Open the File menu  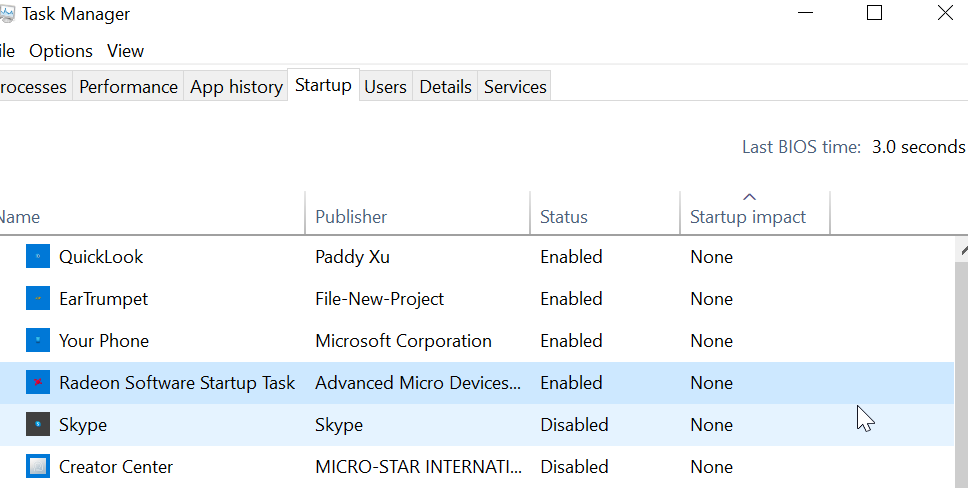[x=7, y=51]
